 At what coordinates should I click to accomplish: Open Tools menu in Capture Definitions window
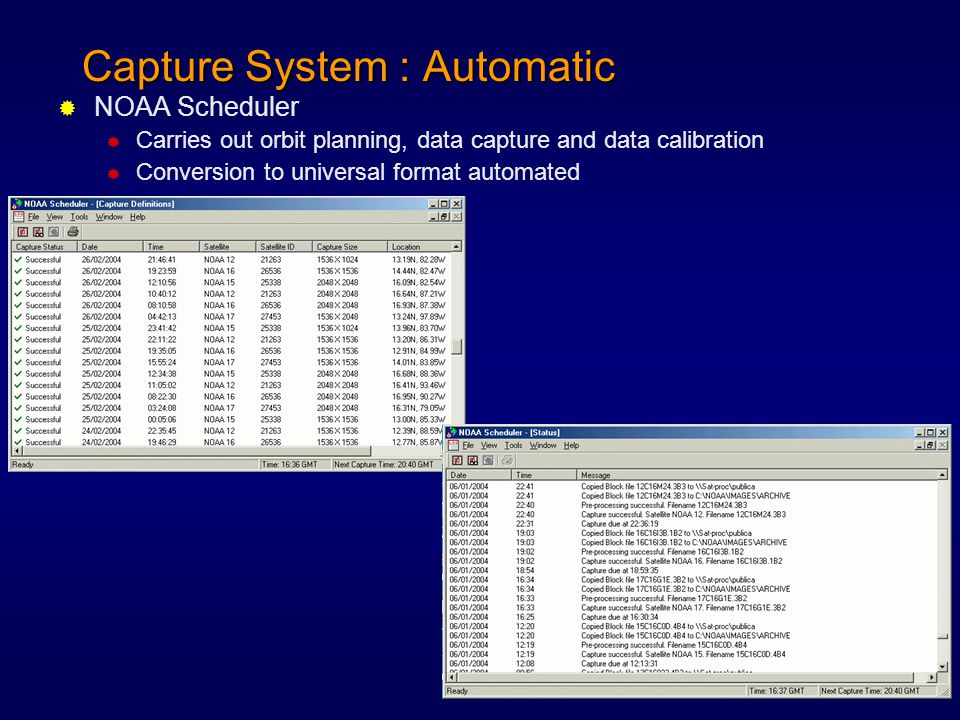coord(79,217)
